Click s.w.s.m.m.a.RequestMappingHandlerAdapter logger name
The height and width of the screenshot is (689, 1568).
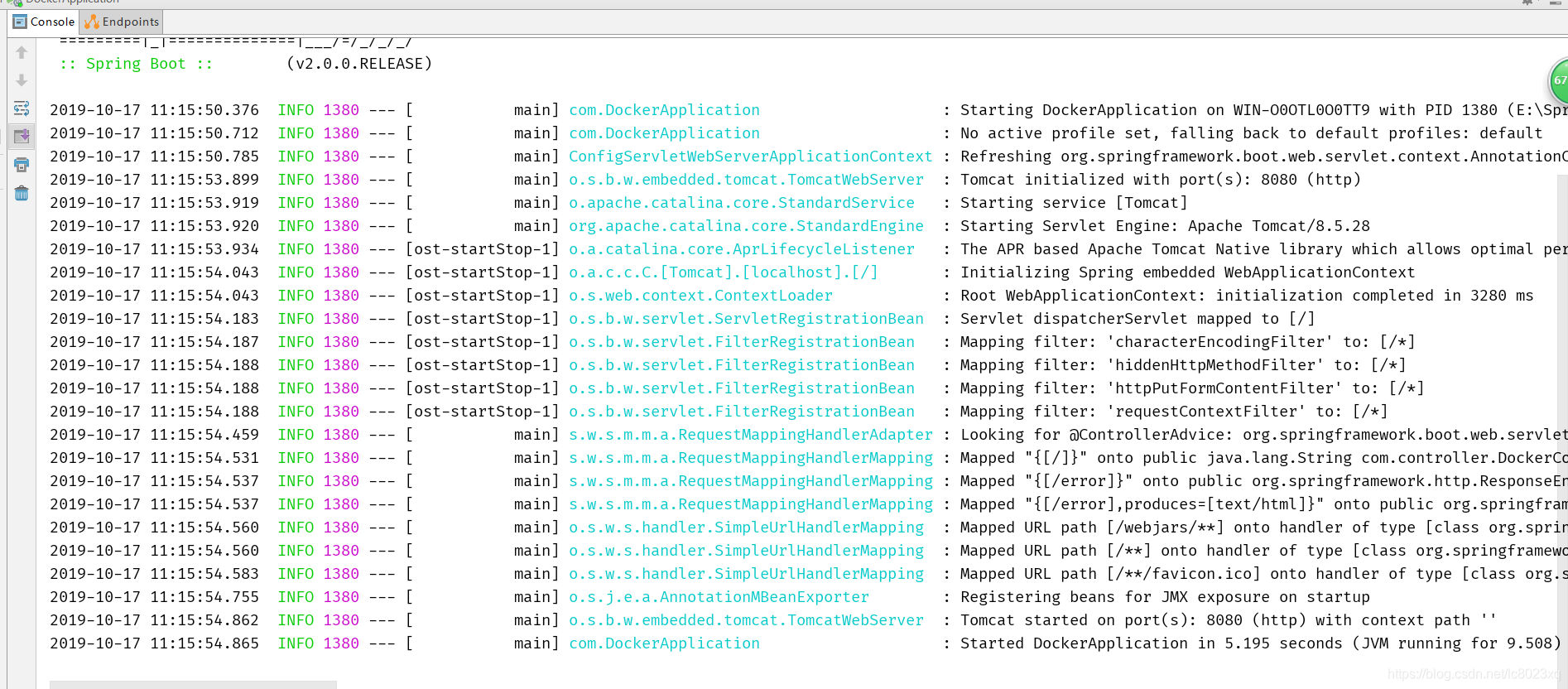pyautogui.click(x=750, y=435)
